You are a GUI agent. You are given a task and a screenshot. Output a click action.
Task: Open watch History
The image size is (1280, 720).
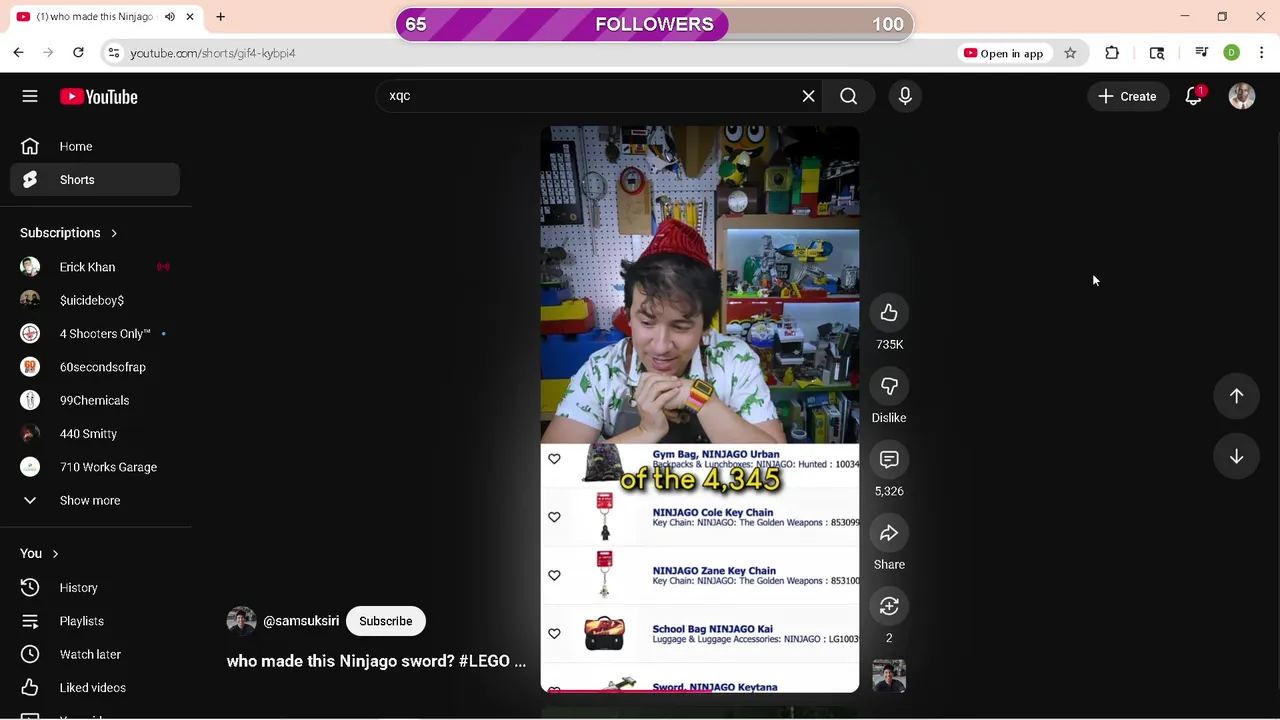(x=95, y=588)
